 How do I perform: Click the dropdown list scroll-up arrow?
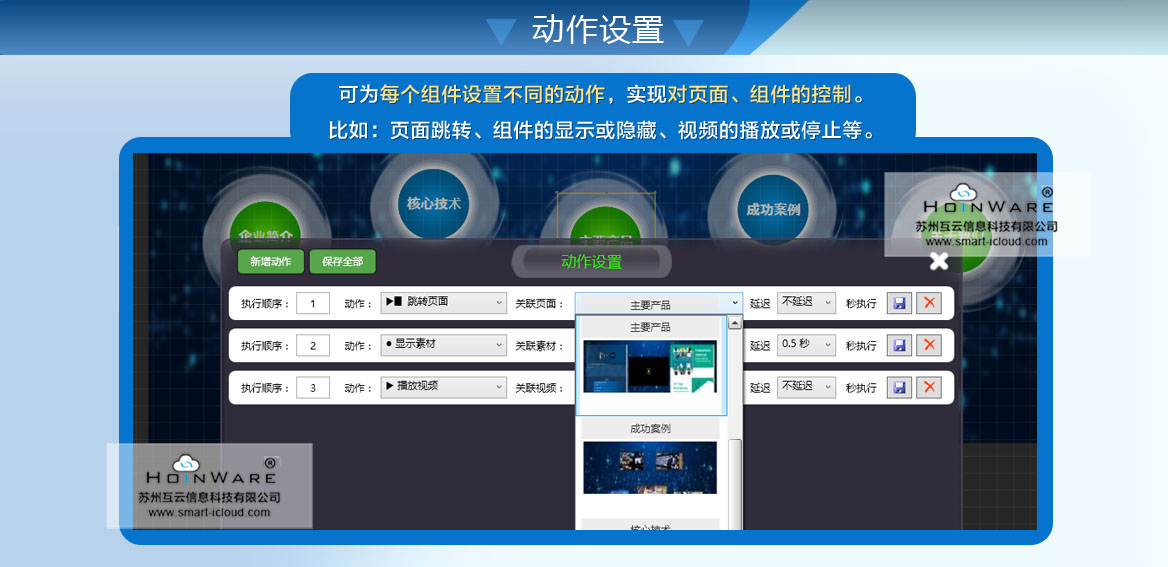(735, 323)
